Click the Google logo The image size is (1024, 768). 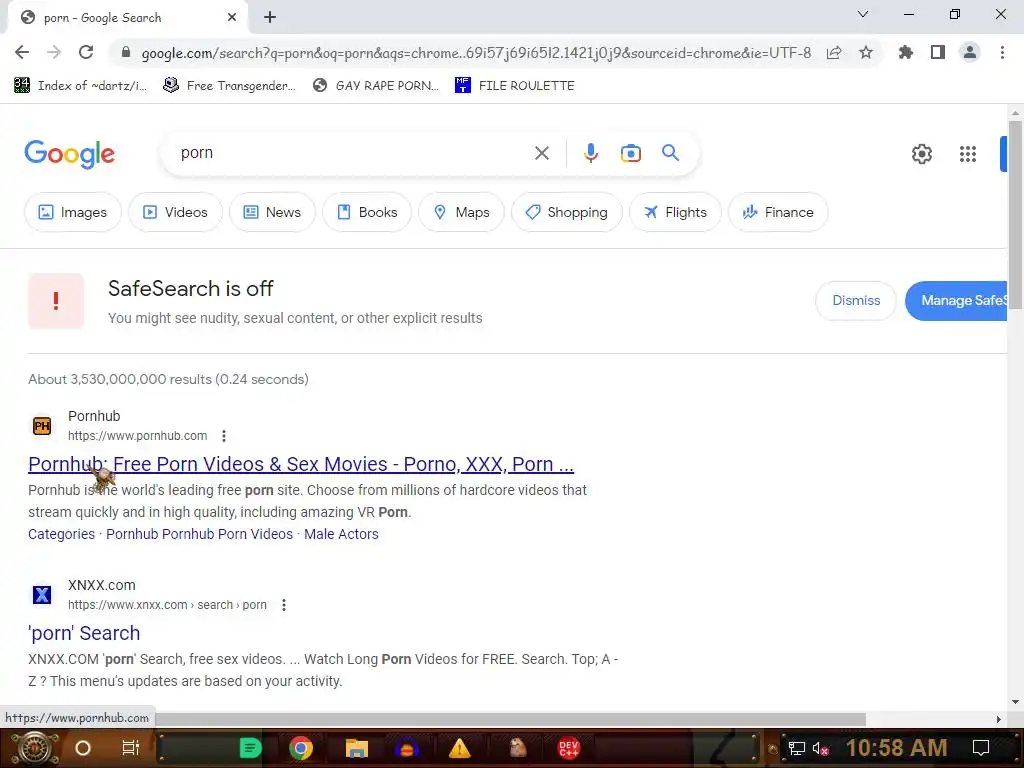70,154
